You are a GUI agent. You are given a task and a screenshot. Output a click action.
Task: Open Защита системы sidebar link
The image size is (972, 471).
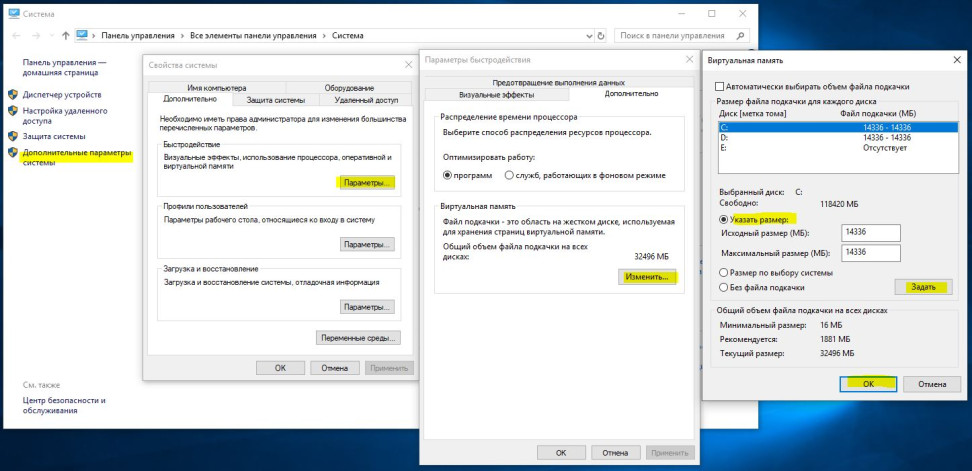coord(54,136)
